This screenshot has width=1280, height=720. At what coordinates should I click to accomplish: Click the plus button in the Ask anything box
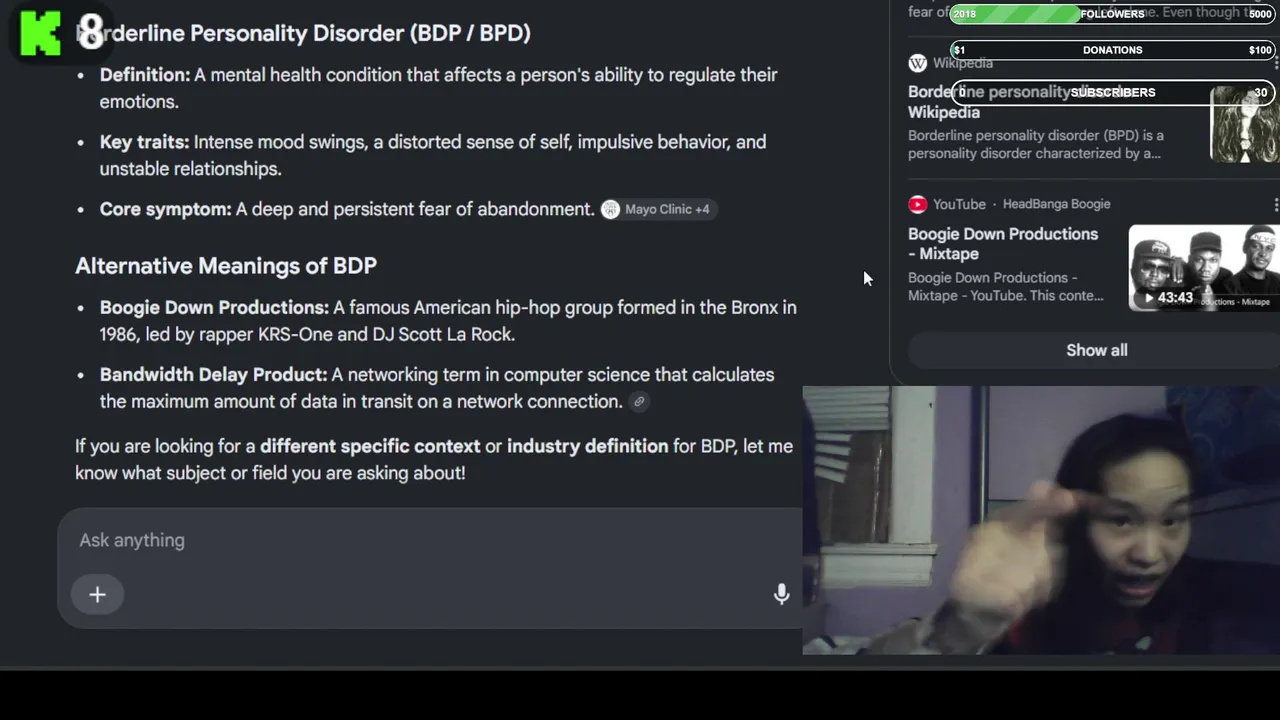97,595
